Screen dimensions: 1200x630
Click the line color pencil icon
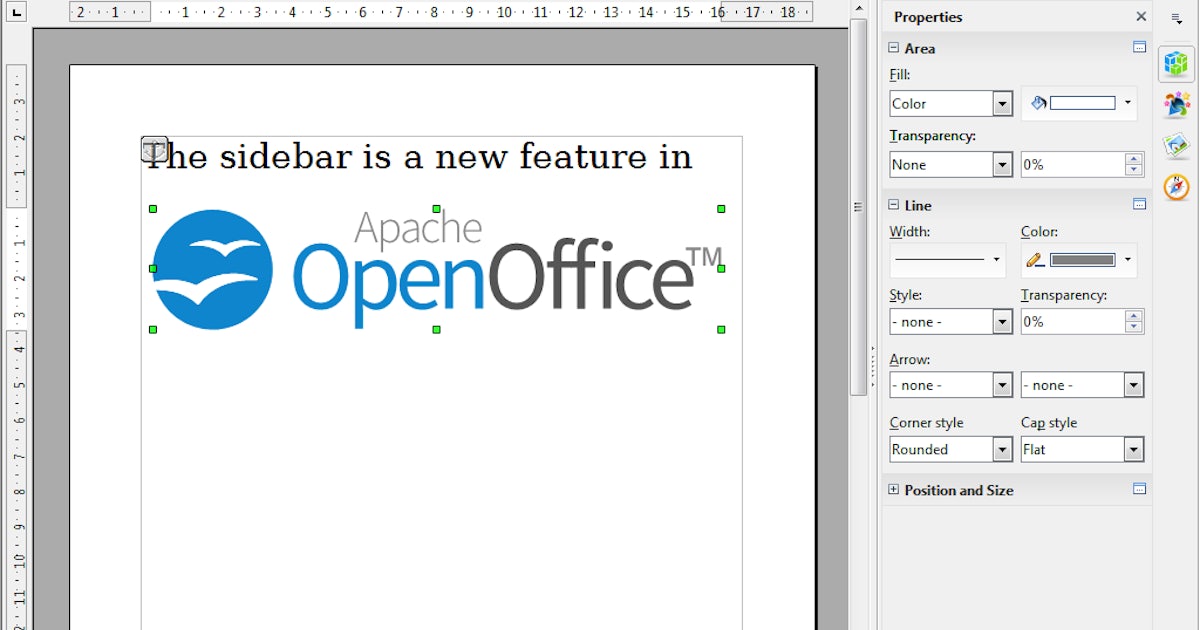(x=1034, y=260)
